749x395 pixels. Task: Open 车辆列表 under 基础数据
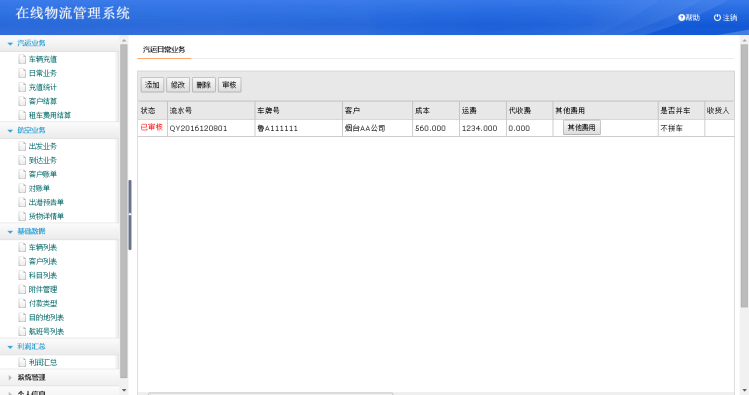(43, 247)
